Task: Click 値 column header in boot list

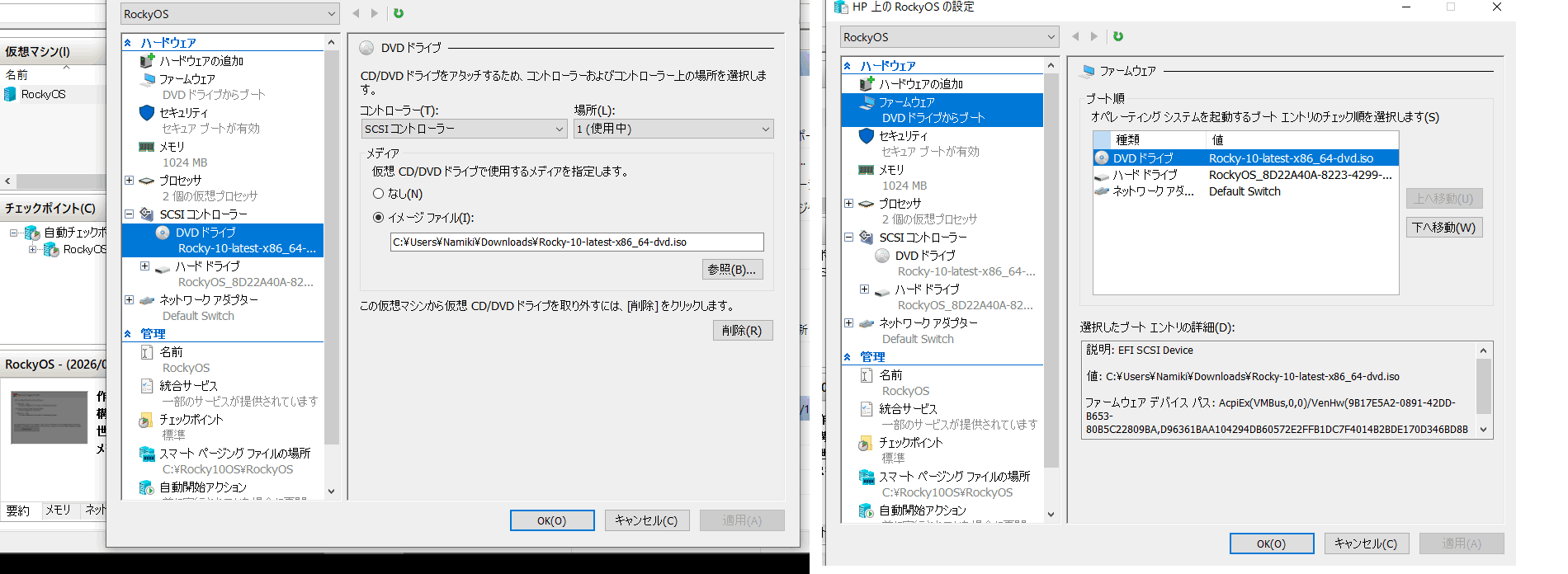Action: click(x=1302, y=140)
